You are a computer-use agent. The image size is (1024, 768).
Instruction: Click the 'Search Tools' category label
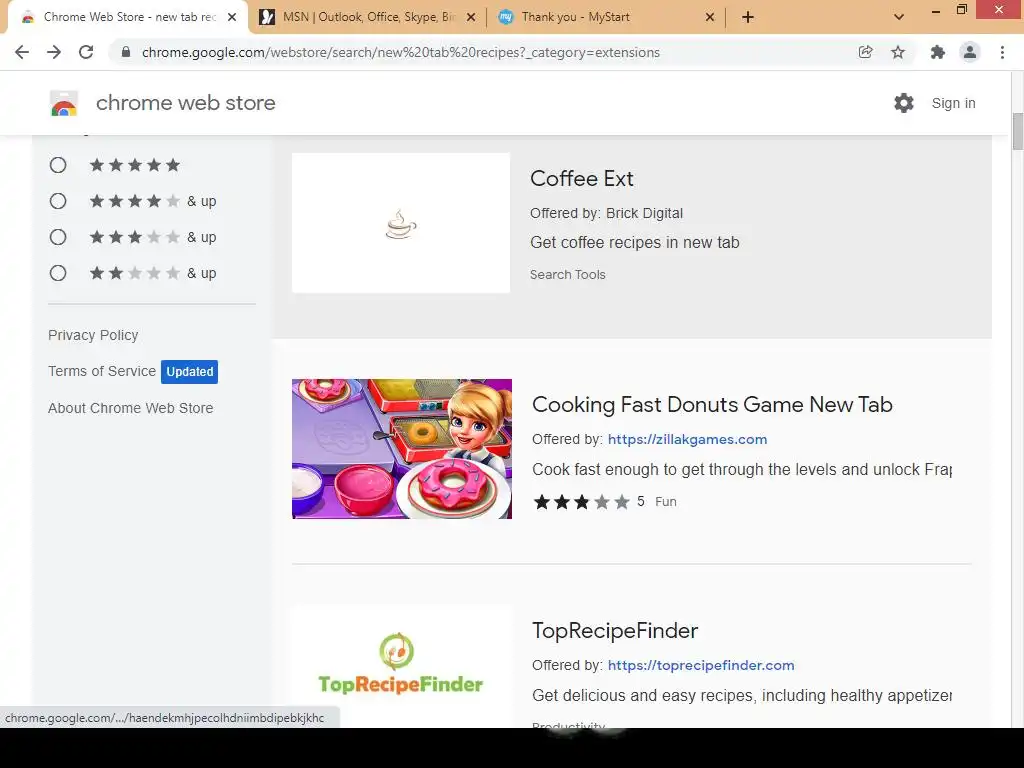(568, 275)
